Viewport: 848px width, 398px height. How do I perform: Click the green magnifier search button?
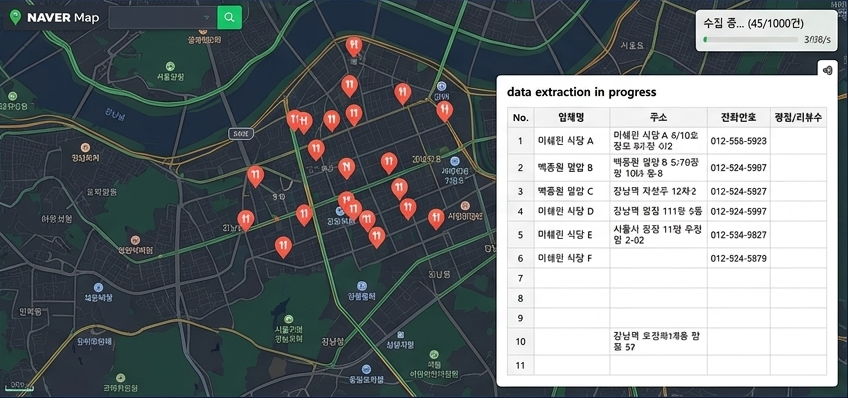(229, 17)
